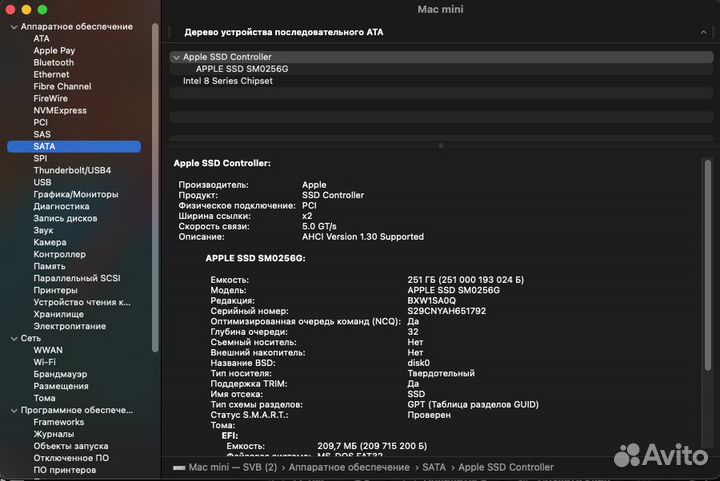The height and width of the screenshot is (481, 720).
Task: Collapse the Сеть section
Action: 14,338
